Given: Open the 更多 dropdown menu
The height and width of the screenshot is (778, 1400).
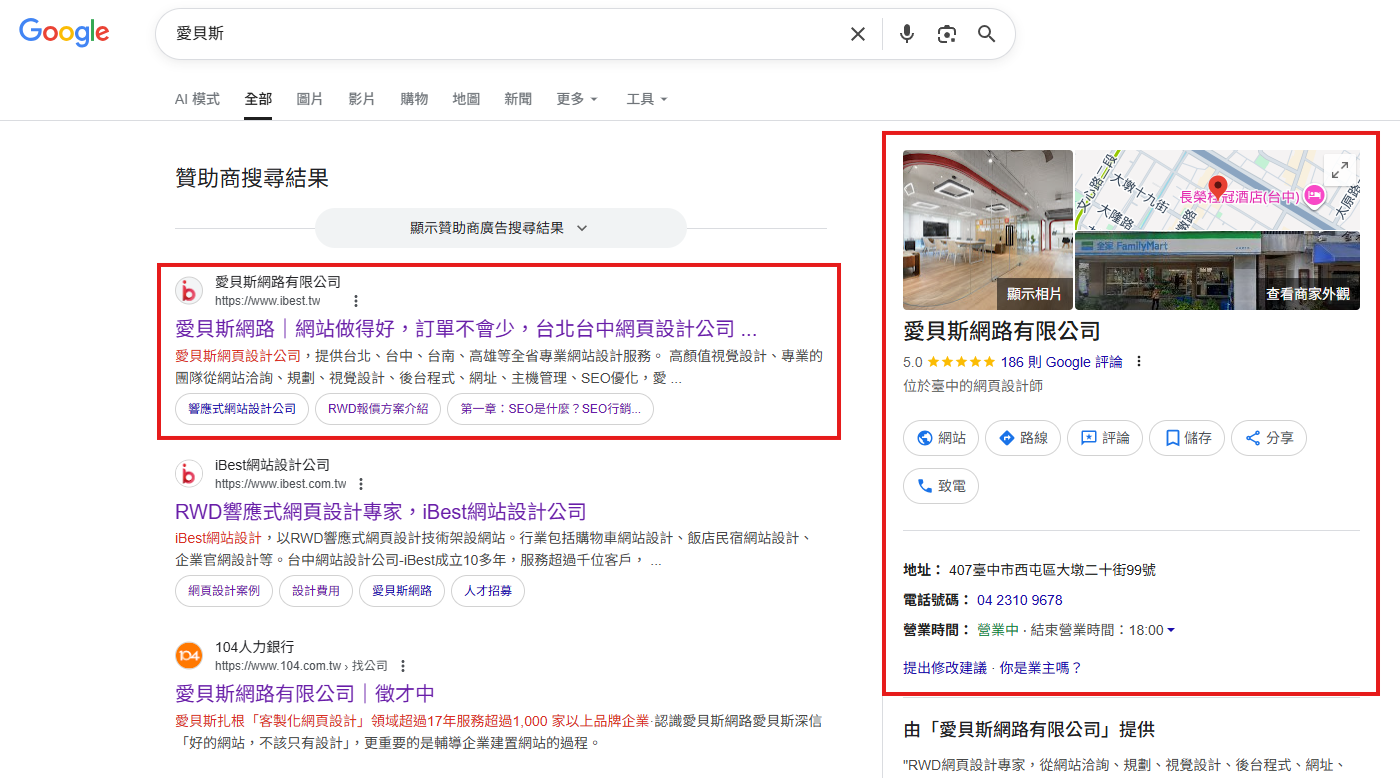Looking at the screenshot, I should coord(577,99).
